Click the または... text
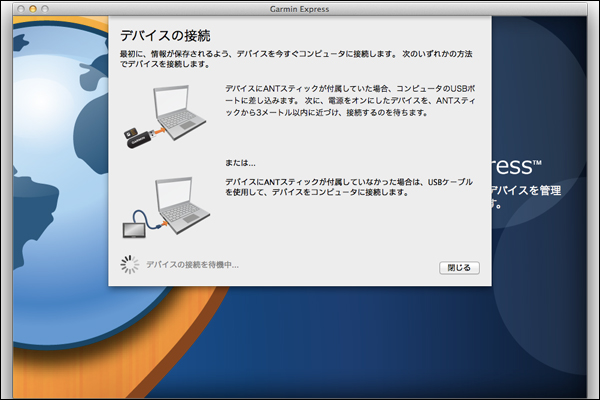Screen dimensions: 600x400 coord(240,163)
